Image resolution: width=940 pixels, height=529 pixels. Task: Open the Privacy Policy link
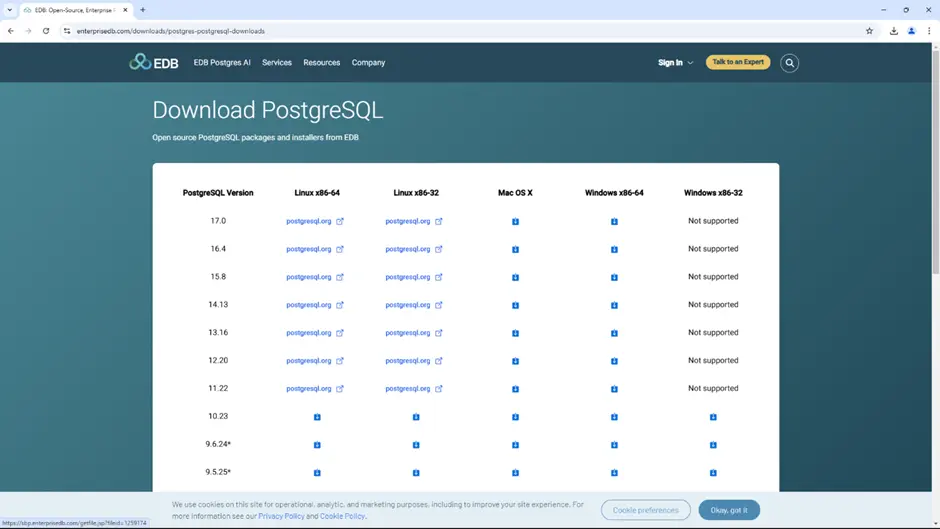coord(281,516)
